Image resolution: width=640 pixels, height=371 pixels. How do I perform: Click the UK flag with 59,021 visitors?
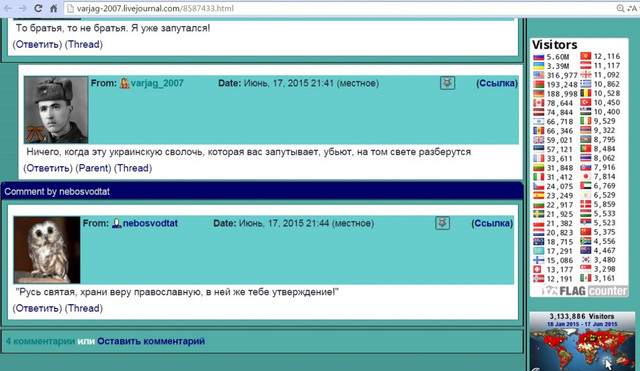pos(539,140)
